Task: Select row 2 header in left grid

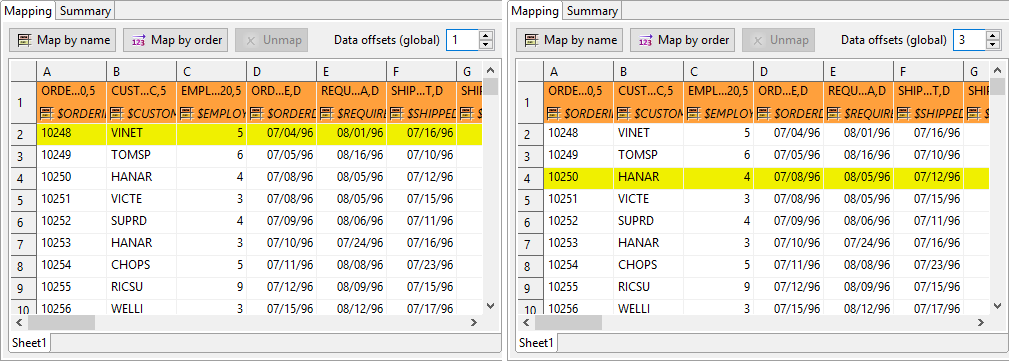Action: pos(24,134)
